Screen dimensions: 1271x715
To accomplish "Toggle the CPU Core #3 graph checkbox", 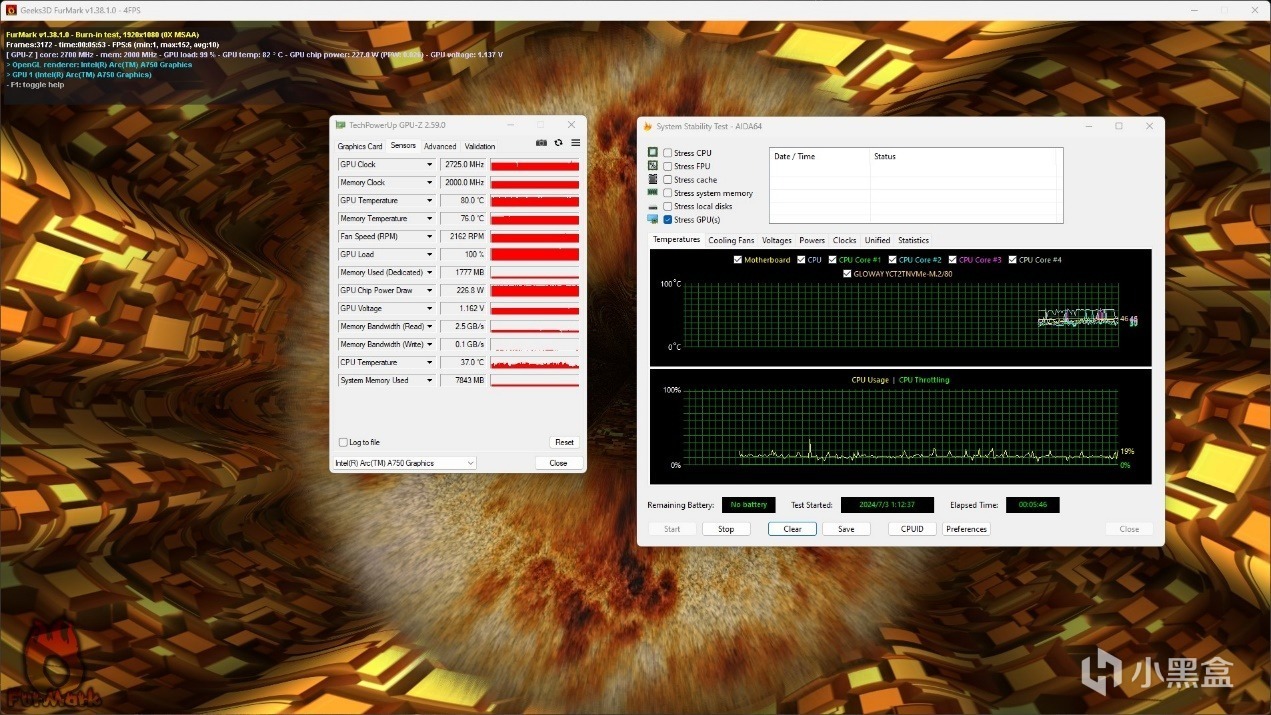I will 952,260.
